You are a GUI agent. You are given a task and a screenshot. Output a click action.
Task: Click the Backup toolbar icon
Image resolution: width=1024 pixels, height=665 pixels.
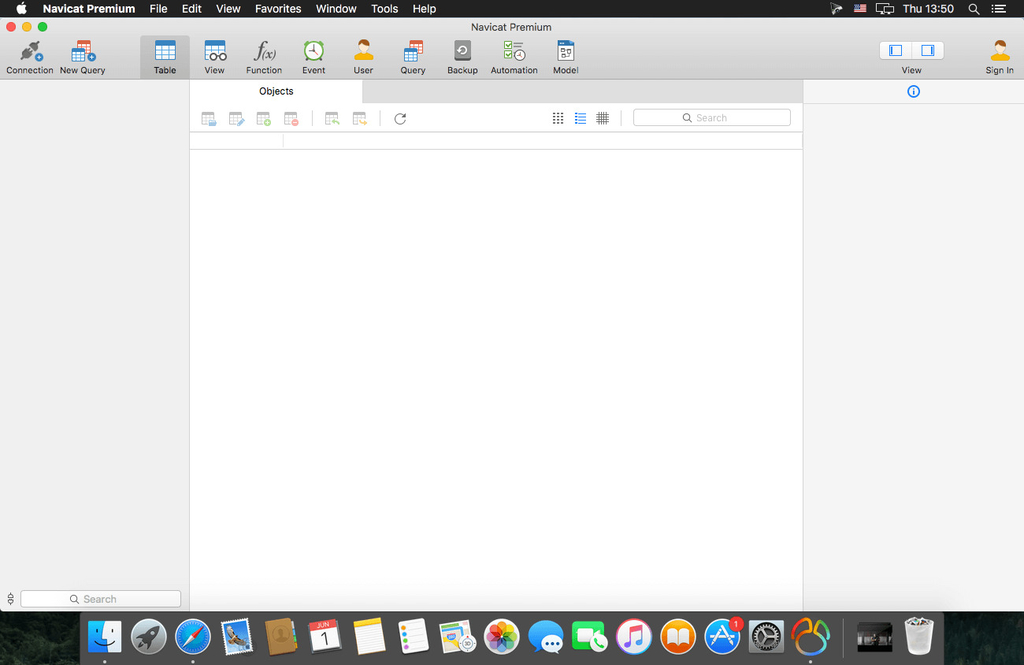tap(462, 56)
